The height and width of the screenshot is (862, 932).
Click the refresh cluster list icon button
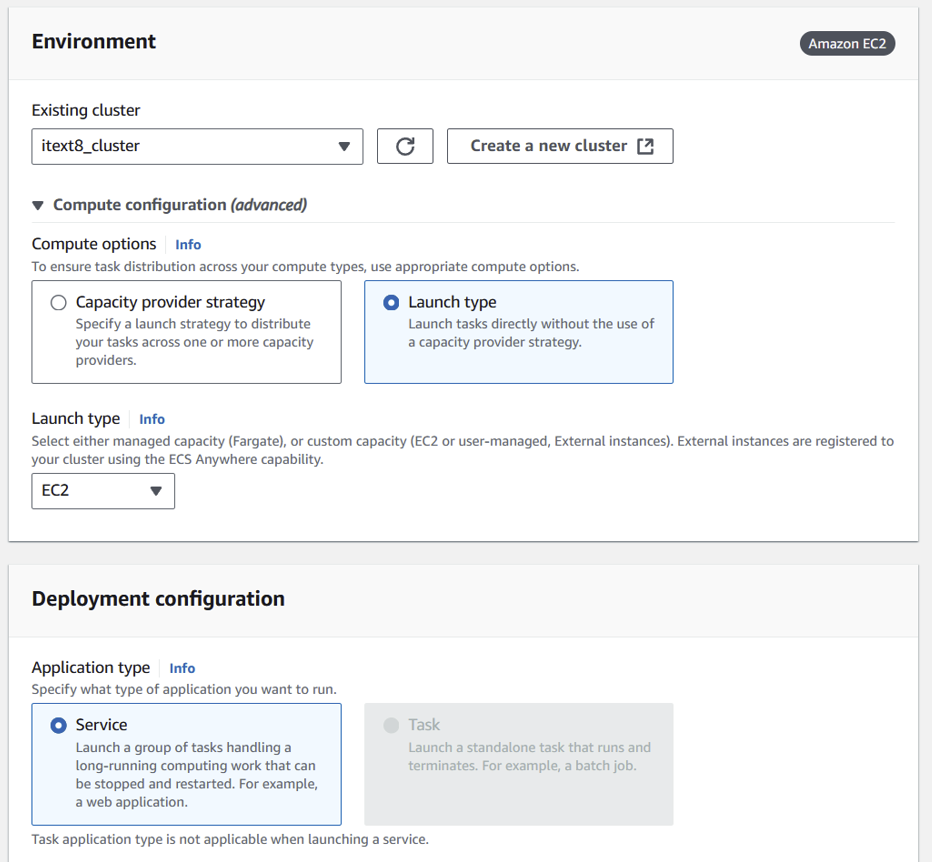click(x=405, y=146)
